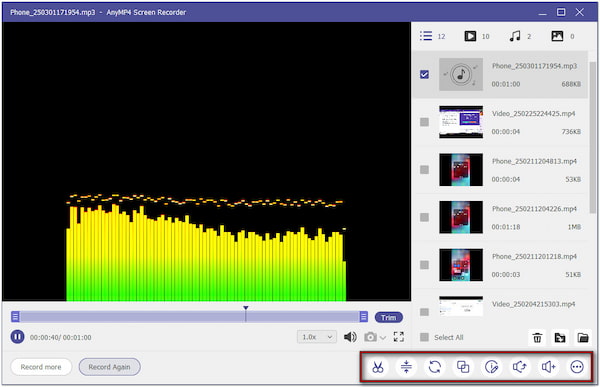
Task: Click the Record Again button
Action: point(109,367)
